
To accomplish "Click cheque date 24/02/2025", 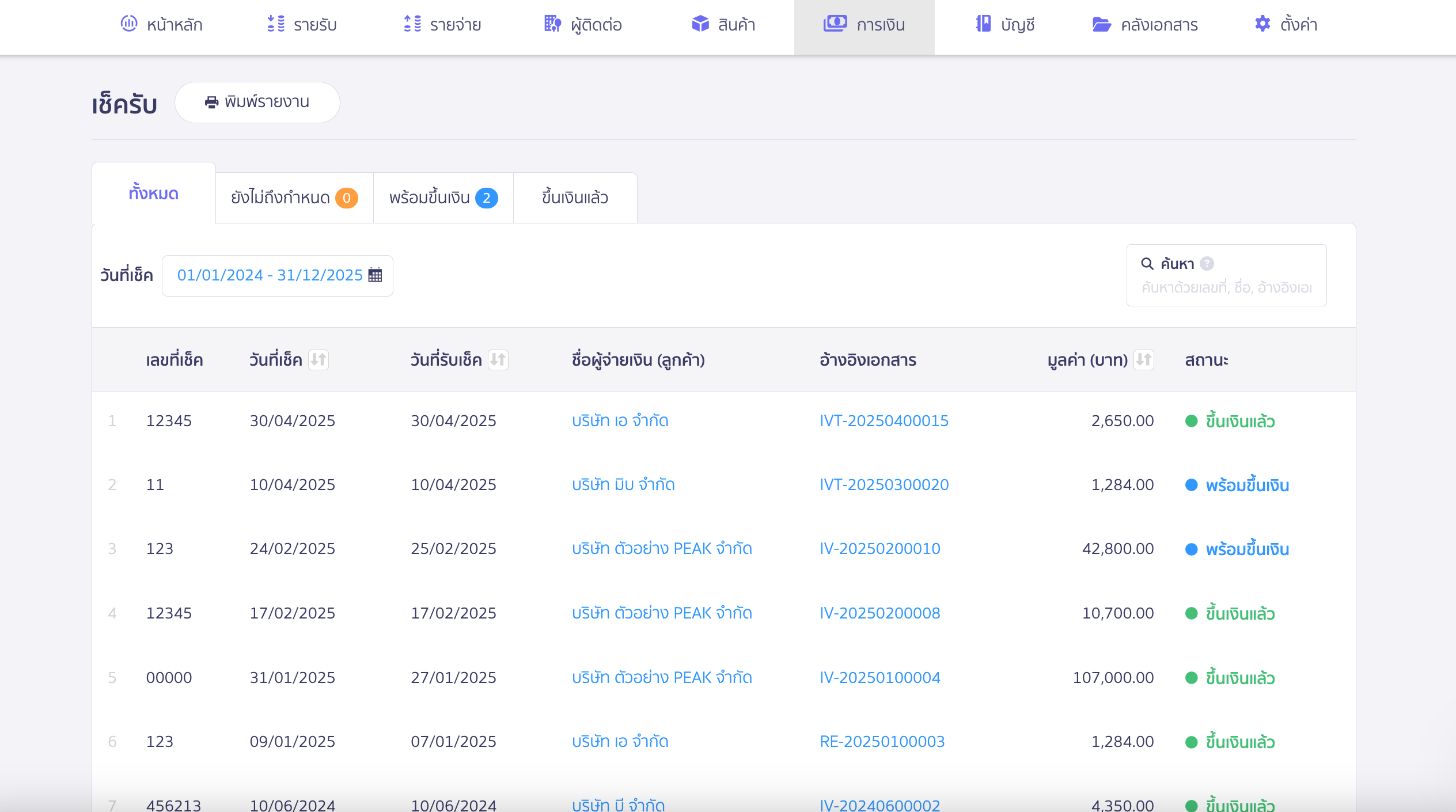I will pyautogui.click(x=292, y=548).
